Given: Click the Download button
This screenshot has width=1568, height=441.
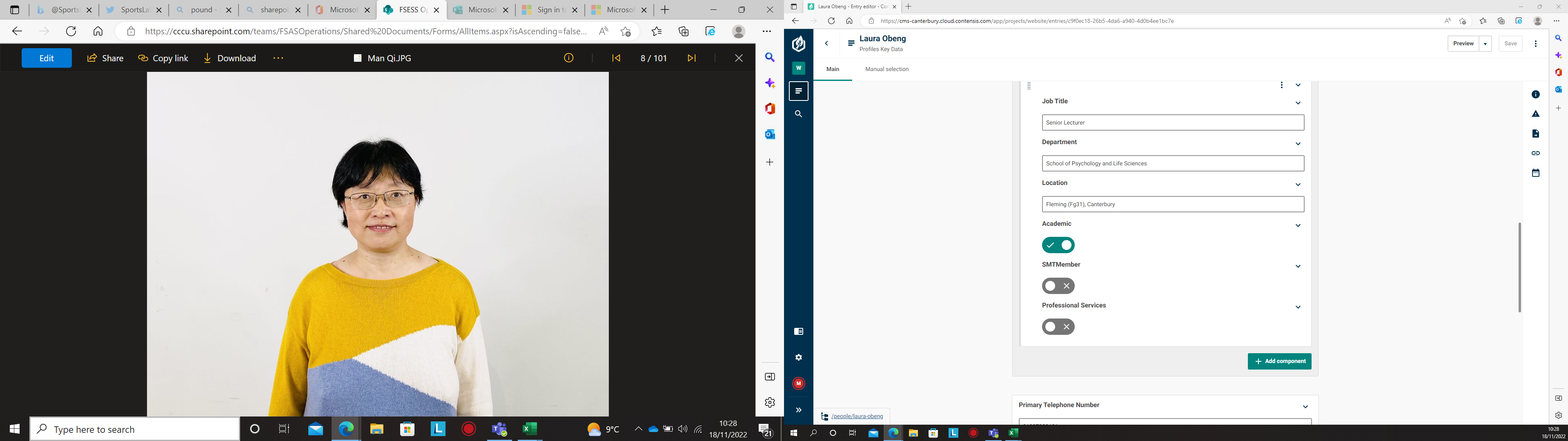Looking at the screenshot, I should (x=229, y=58).
